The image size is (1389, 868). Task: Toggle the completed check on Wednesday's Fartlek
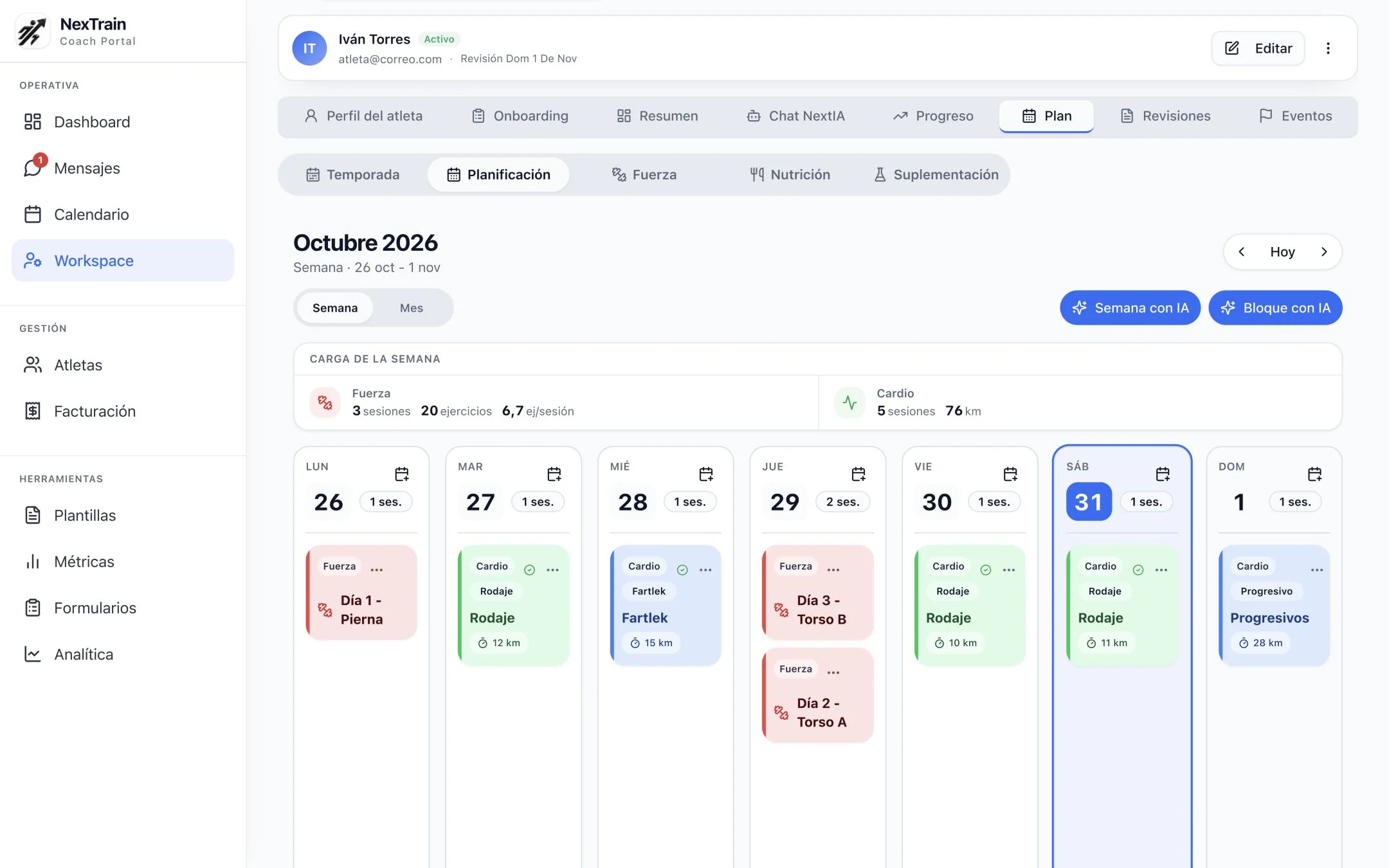[x=682, y=570]
